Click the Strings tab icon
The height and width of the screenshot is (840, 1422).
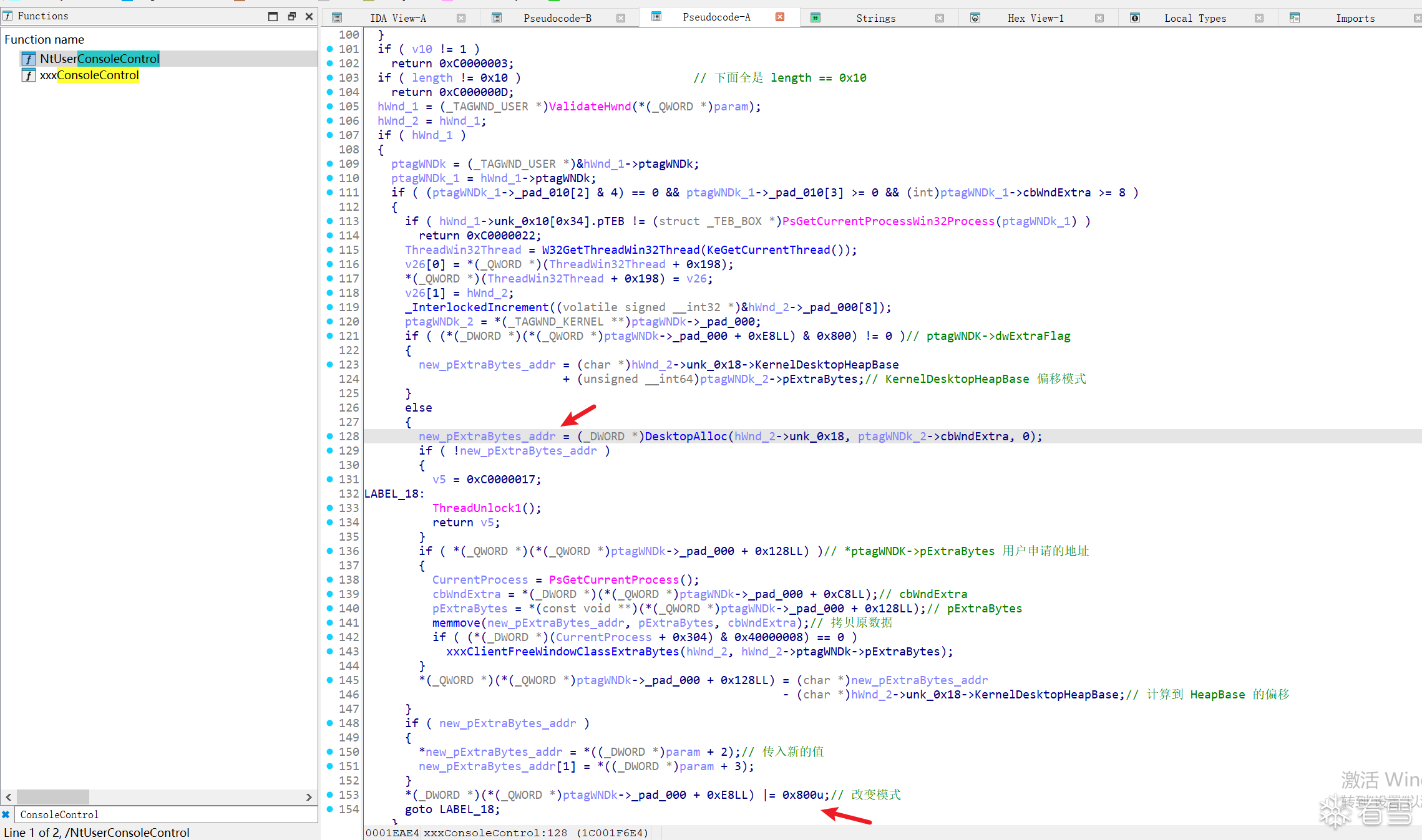815,18
